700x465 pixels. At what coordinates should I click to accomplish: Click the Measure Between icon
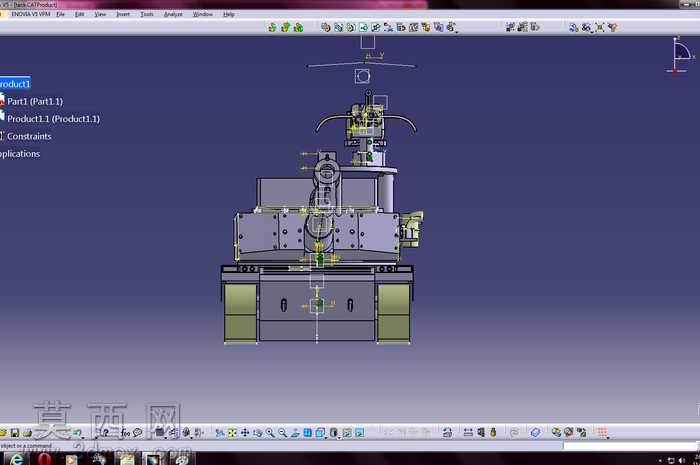click(468, 432)
